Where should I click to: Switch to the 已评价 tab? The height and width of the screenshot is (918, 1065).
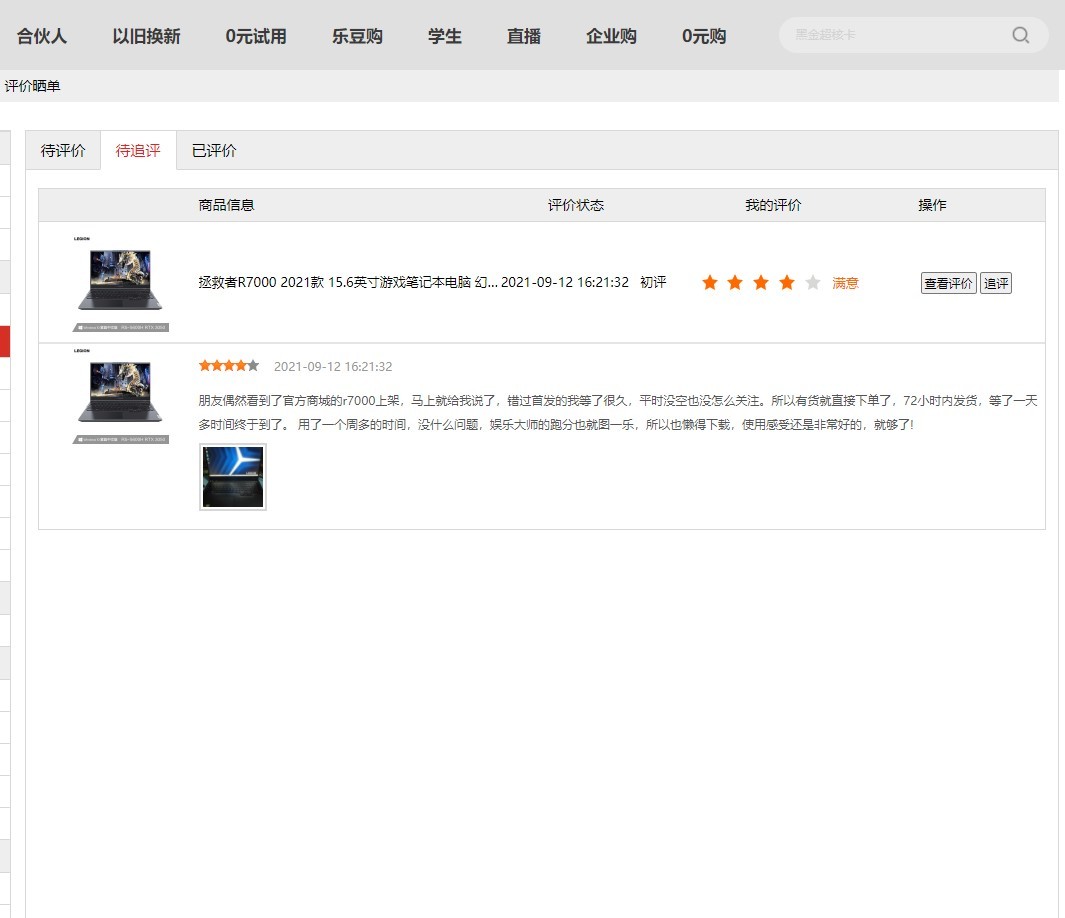(x=214, y=150)
